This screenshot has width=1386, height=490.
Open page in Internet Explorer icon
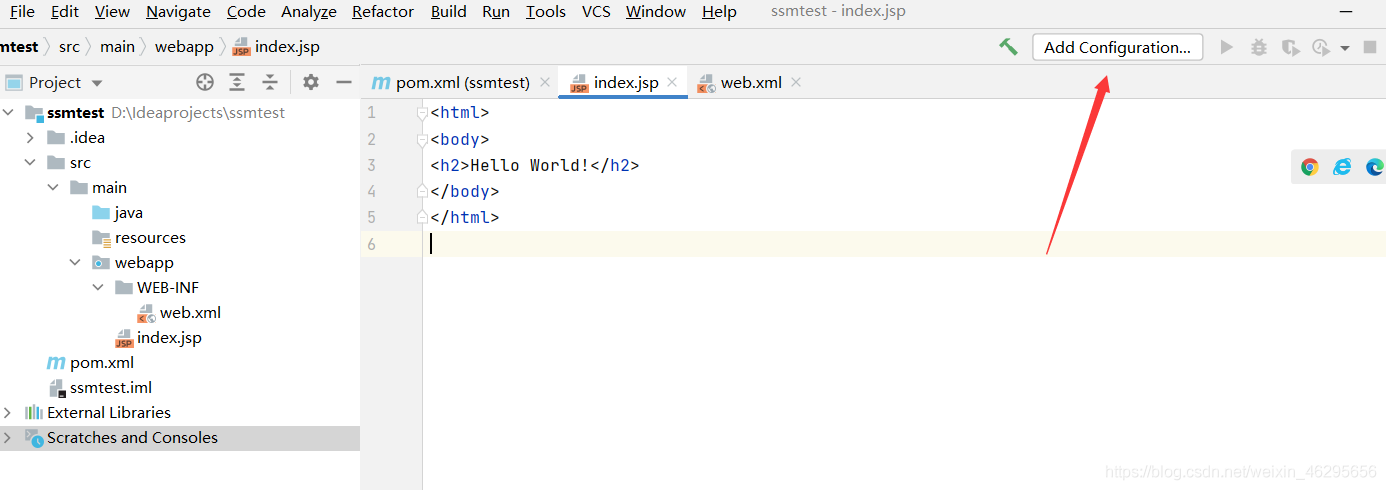point(1342,167)
